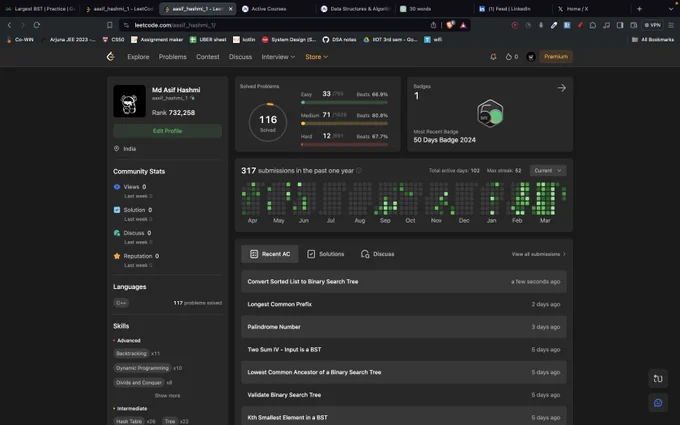The image size is (680, 425).
Task: Click the Easy solved progress bar
Action: click(x=344, y=103)
